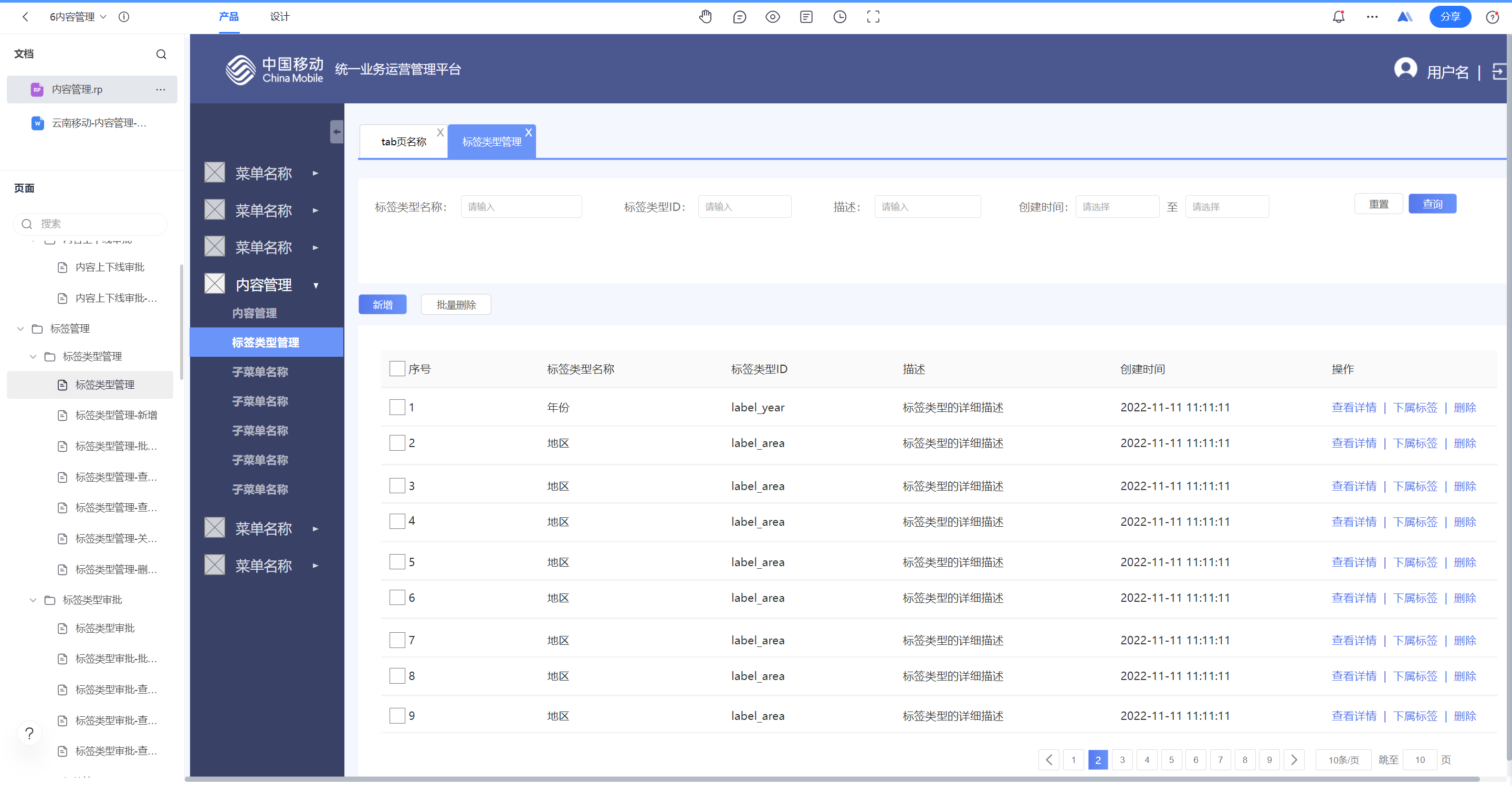Open version history clock icon
Image resolution: width=1512 pixels, height=786 pixels.
(840, 17)
